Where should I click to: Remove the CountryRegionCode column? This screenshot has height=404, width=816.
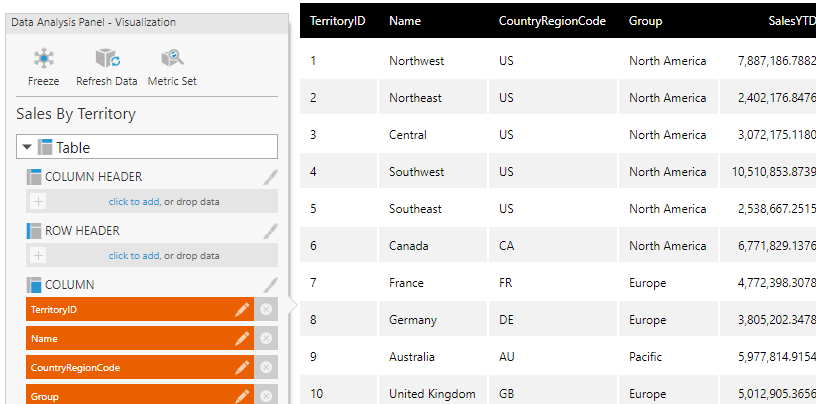(266, 368)
